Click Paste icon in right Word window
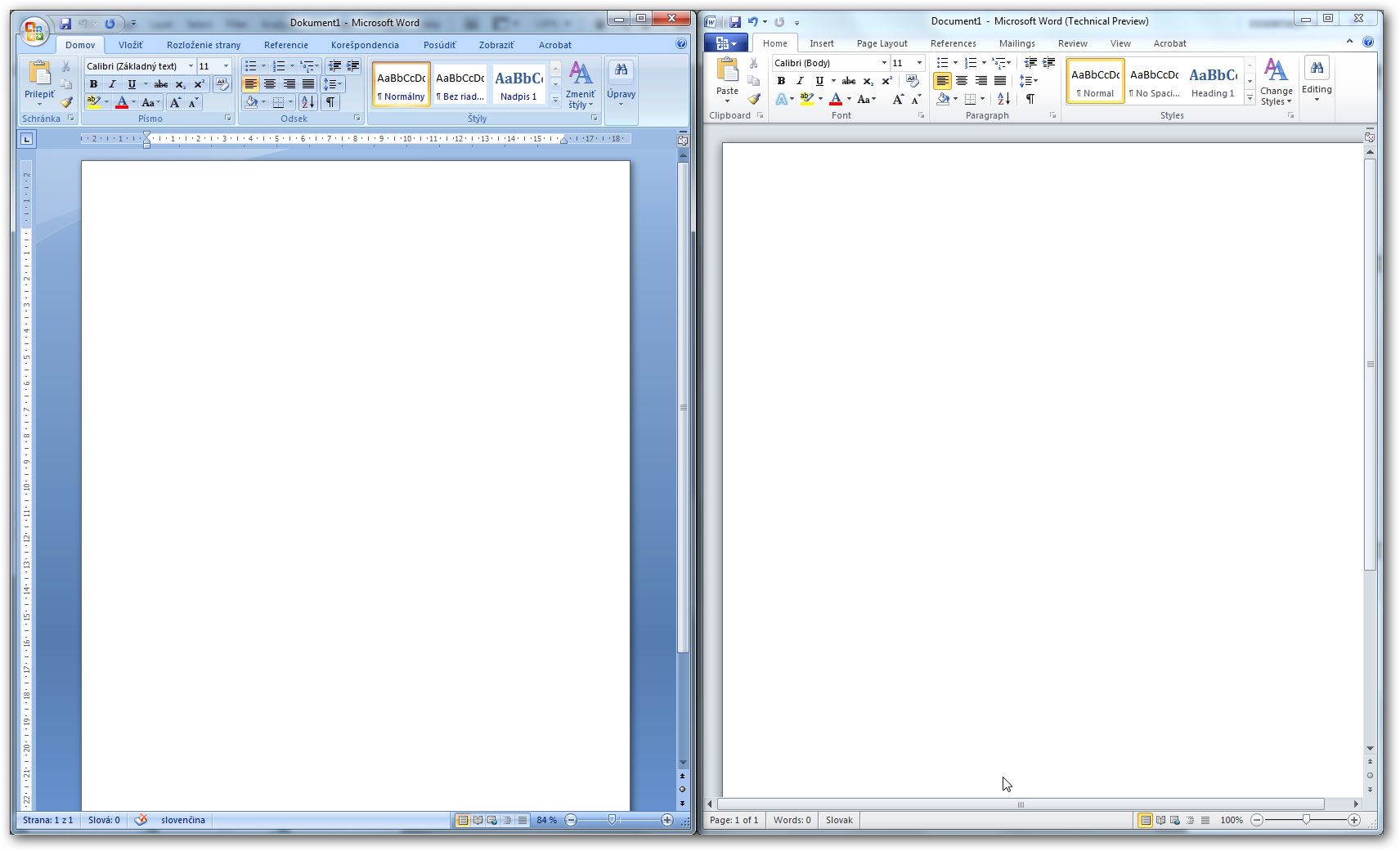 [727, 70]
